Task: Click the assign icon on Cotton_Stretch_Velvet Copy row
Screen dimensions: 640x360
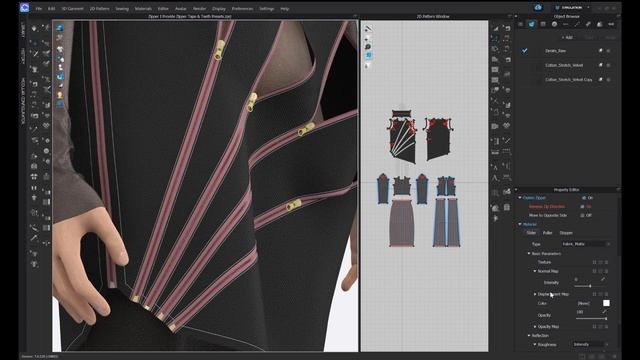Action: [600, 80]
